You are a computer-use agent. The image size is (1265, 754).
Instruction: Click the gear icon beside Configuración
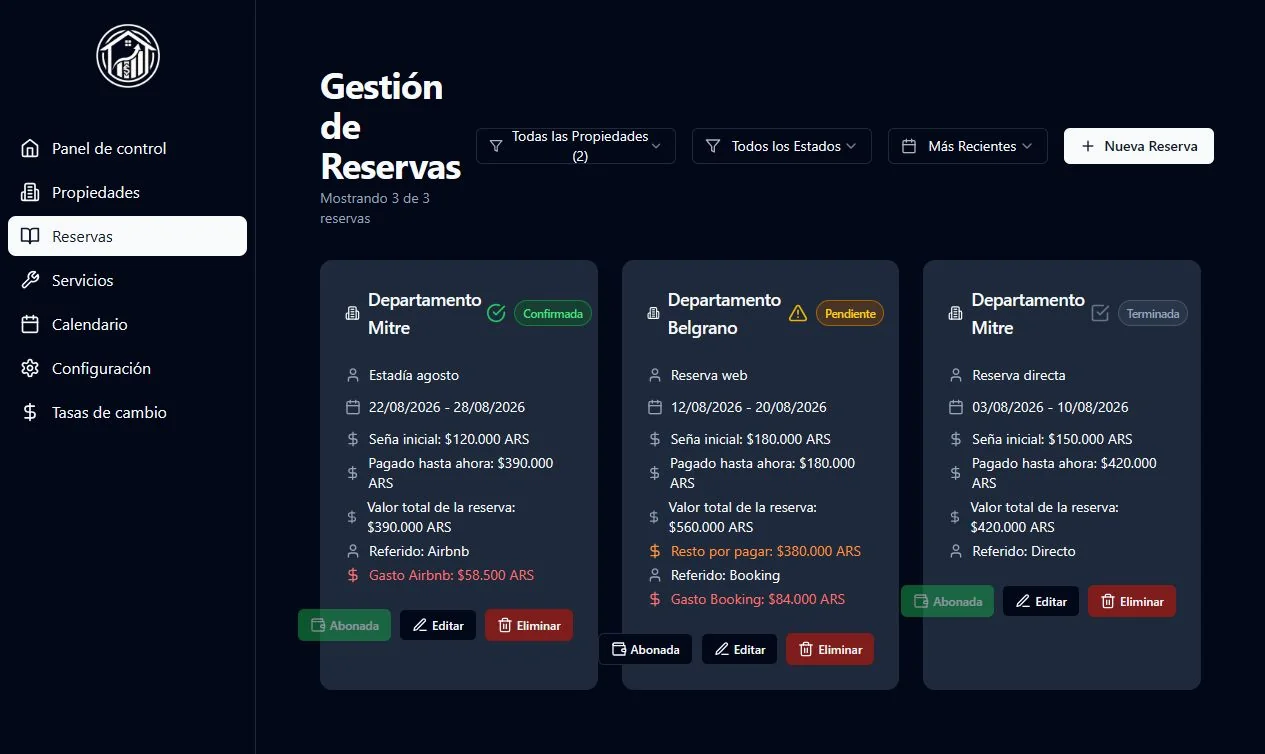click(30, 368)
